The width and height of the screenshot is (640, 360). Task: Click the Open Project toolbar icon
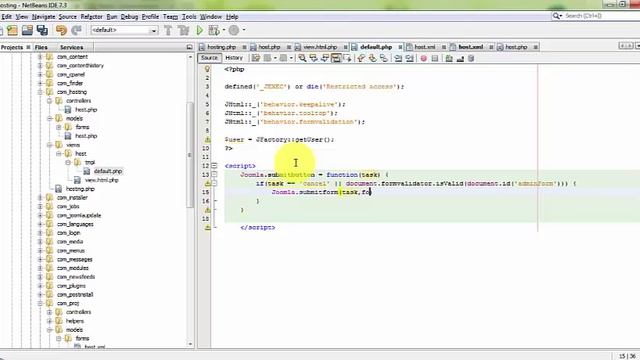click(x=27, y=30)
